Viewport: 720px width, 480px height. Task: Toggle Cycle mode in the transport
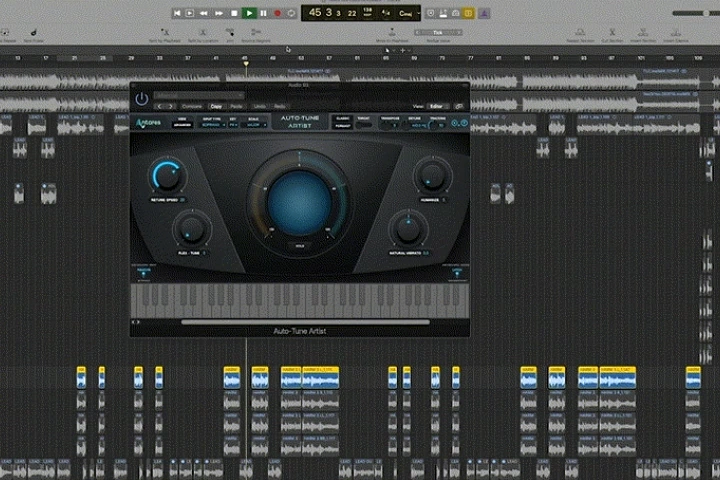coord(291,13)
